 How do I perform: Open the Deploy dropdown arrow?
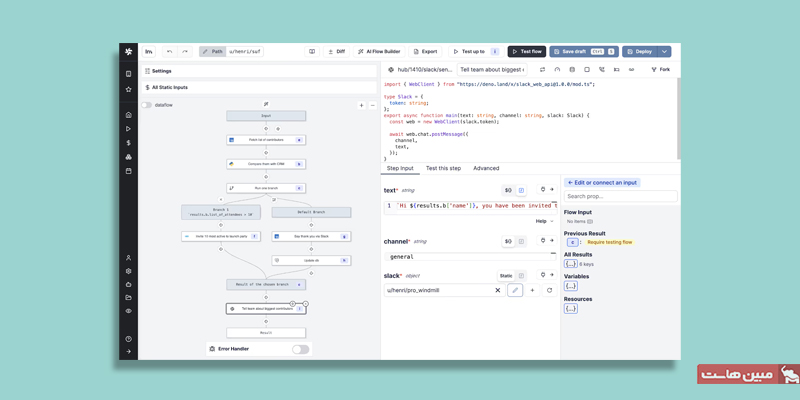point(664,51)
